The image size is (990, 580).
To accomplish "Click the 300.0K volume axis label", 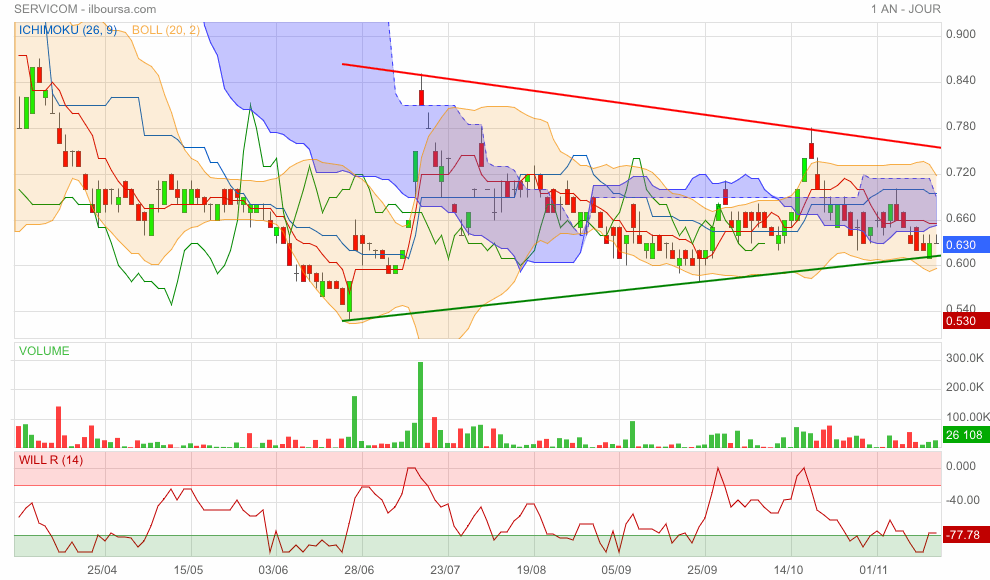I will 965,358.
